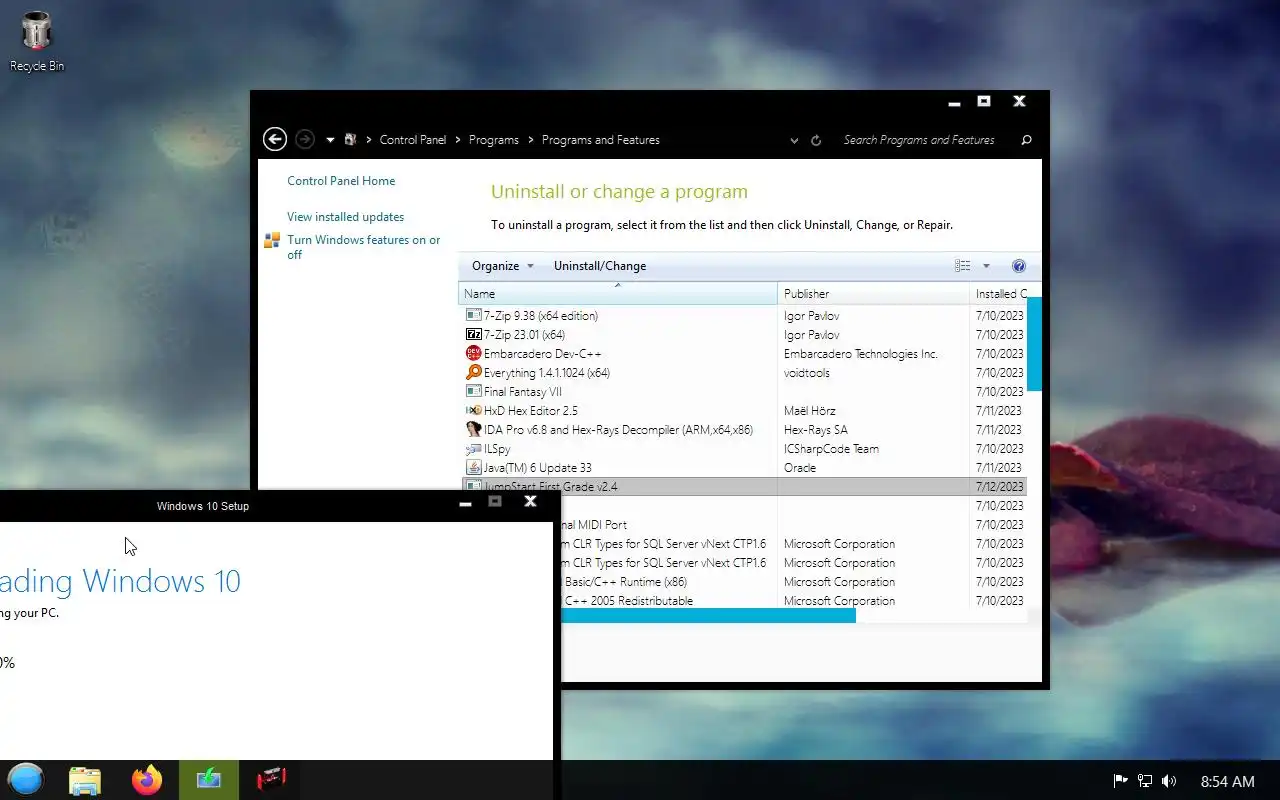Click Igor Pavlov publisher for 7-Zip 23.01
Image resolution: width=1280 pixels, height=800 pixels.
click(x=812, y=335)
